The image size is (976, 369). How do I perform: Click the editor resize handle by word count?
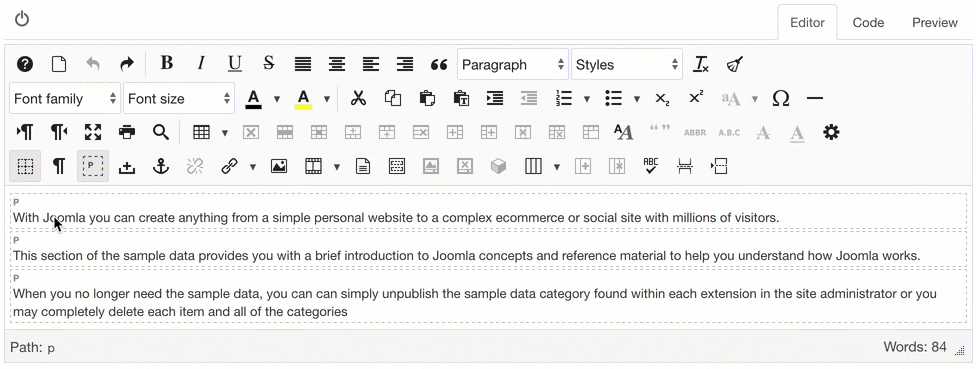pyautogui.click(x=959, y=351)
